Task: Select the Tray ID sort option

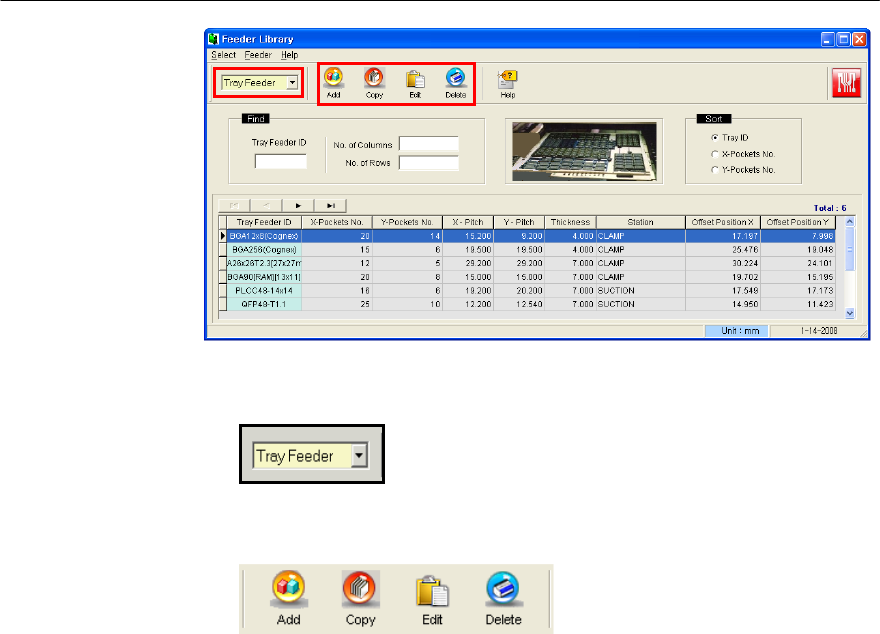Action: [x=714, y=137]
